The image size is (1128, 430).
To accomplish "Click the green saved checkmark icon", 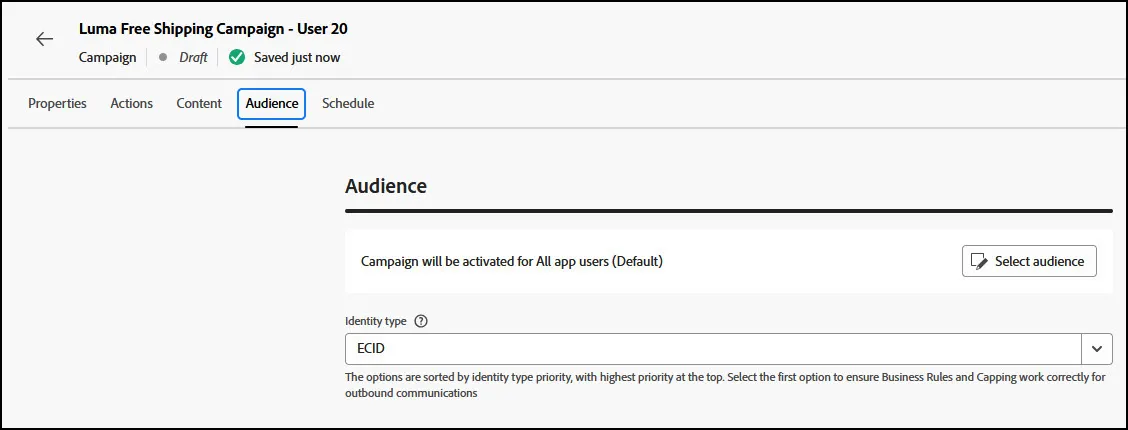I will pos(237,58).
